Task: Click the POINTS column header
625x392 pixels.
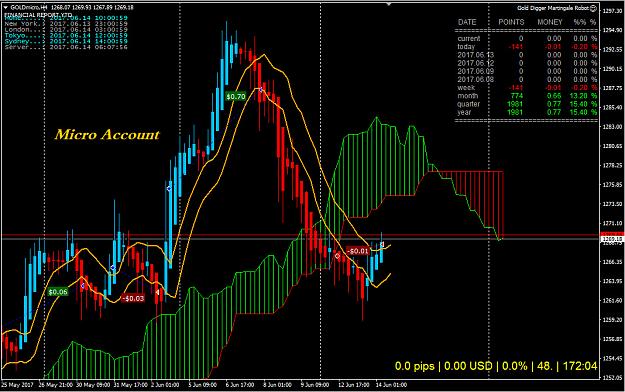Action: coord(511,22)
